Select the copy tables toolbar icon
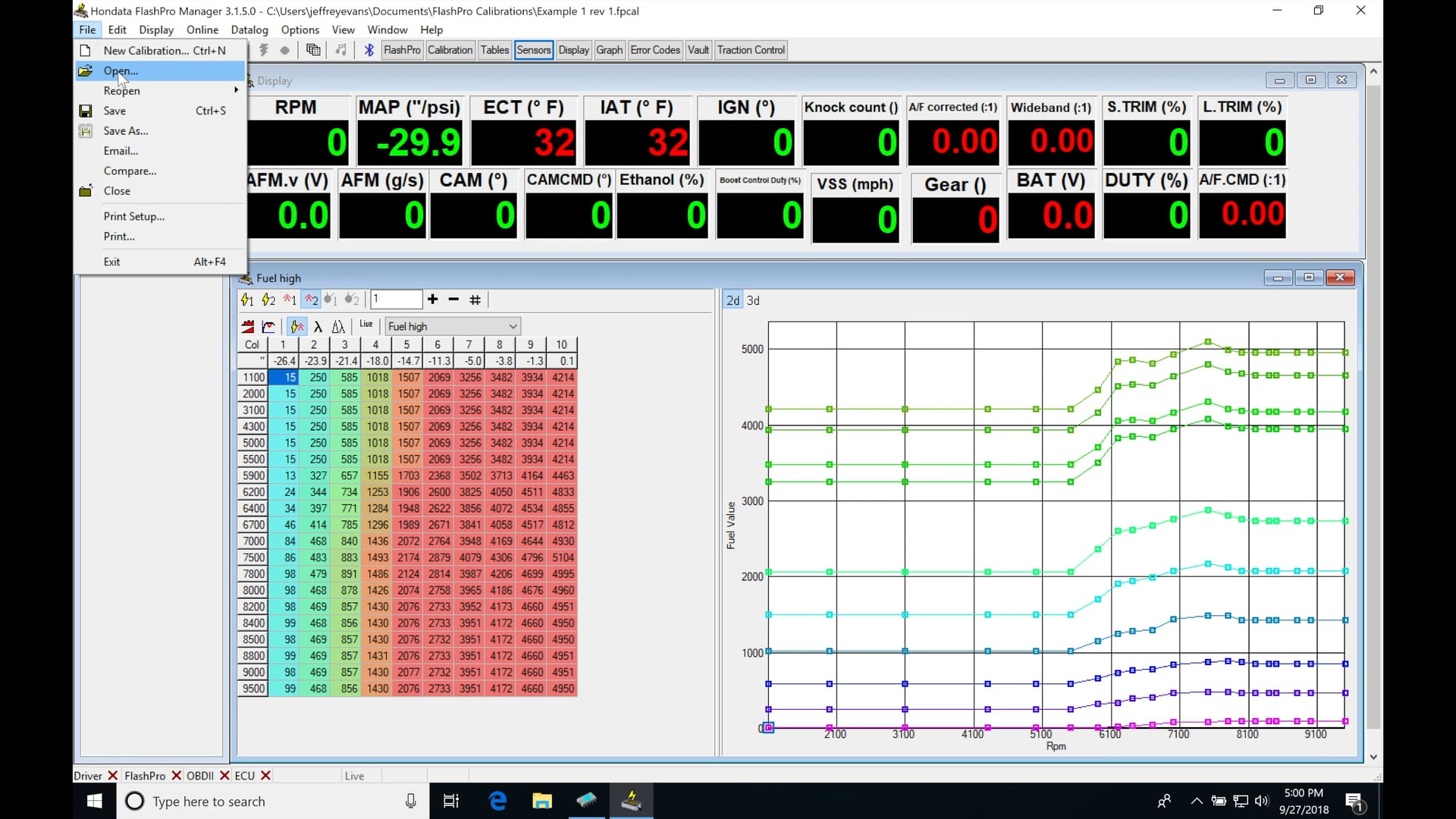 (313, 50)
